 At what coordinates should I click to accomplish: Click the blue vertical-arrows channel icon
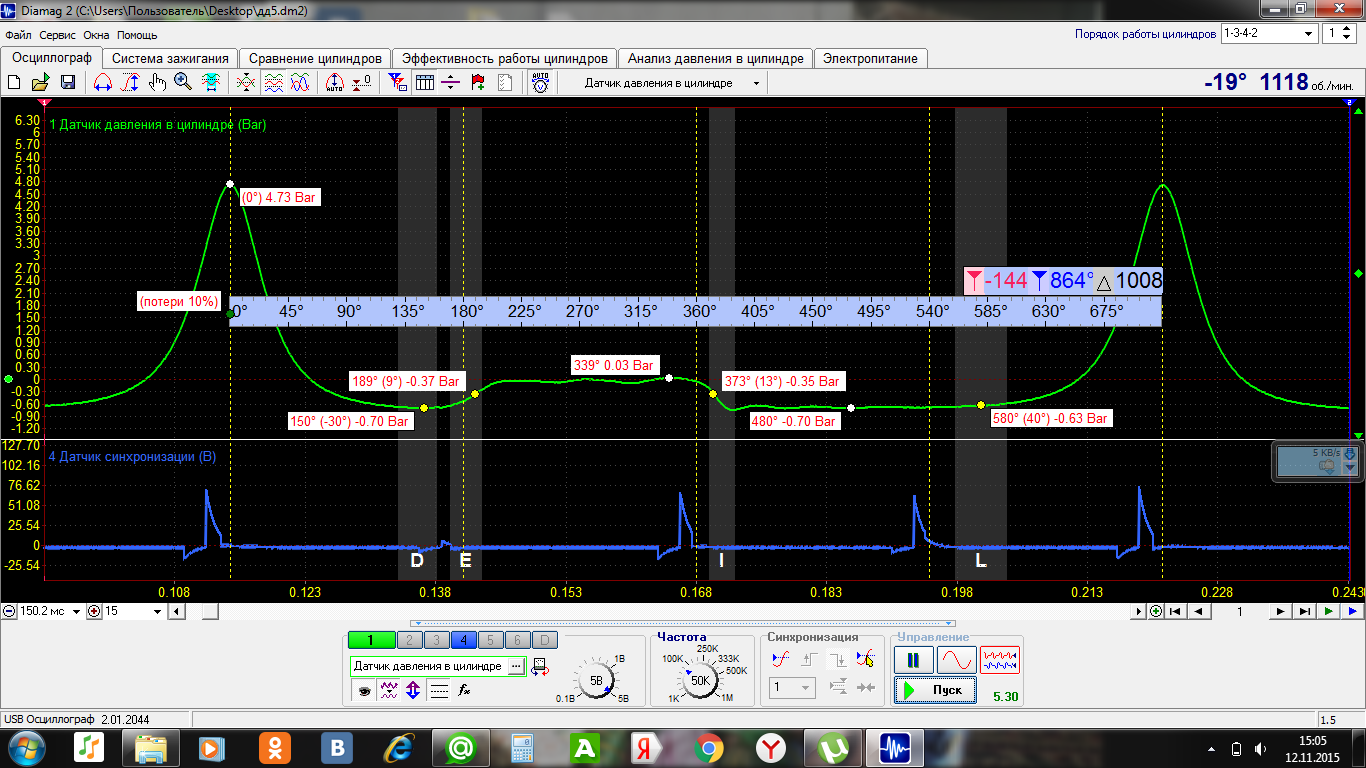413,690
